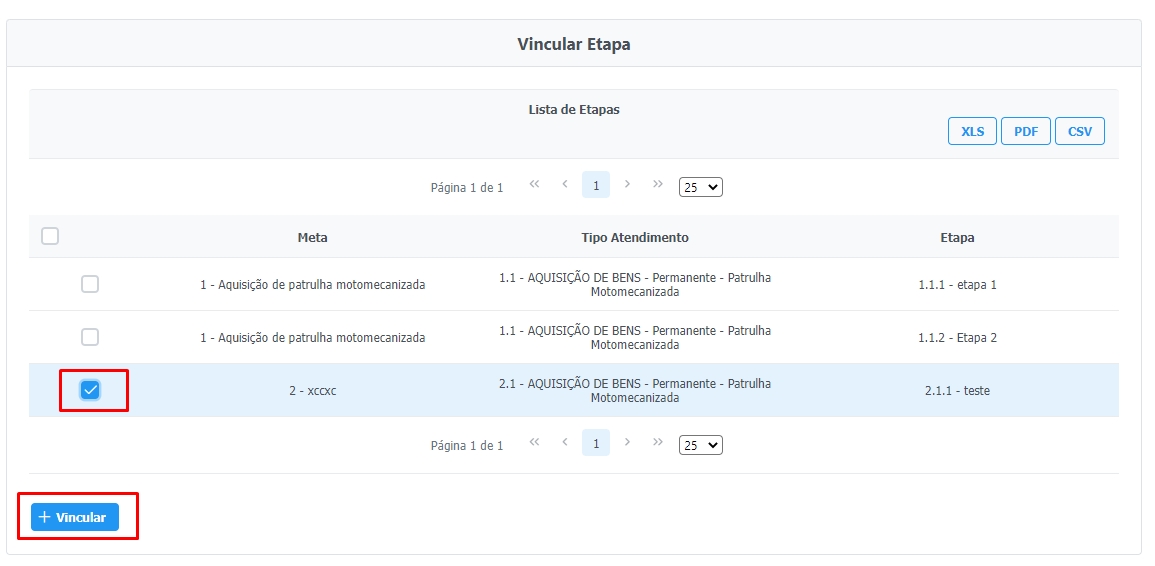Go to last page in top paginator
This screenshot has width=1155, height=566.
tap(658, 185)
